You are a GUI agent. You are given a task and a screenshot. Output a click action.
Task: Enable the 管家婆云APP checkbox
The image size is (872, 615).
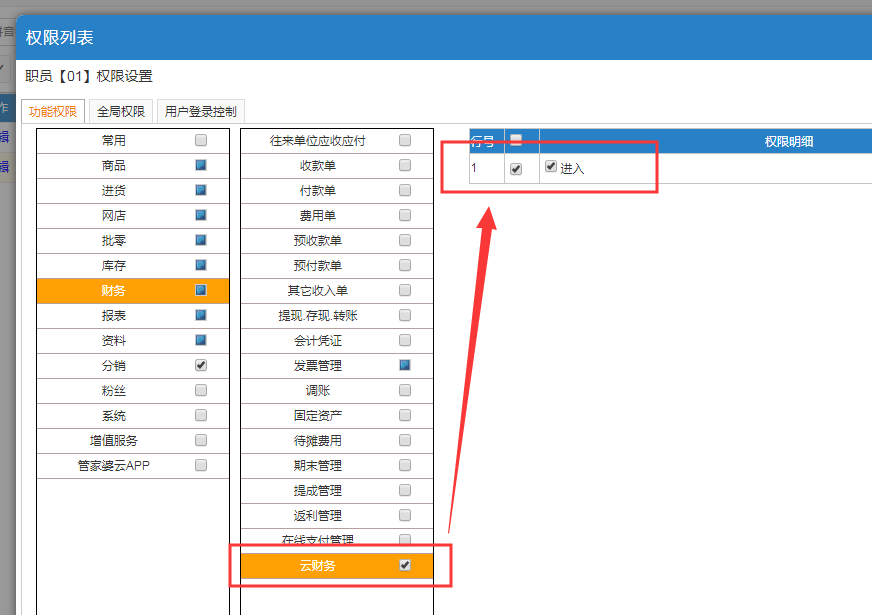pyautogui.click(x=201, y=465)
